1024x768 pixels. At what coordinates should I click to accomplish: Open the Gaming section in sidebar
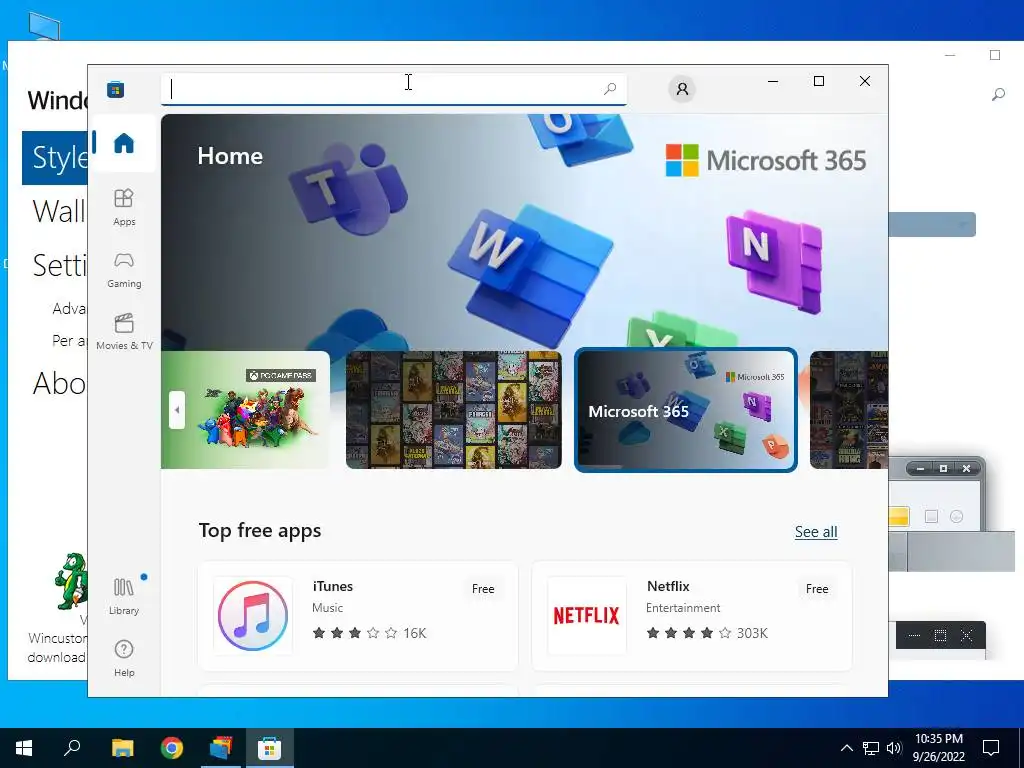(x=123, y=270)
